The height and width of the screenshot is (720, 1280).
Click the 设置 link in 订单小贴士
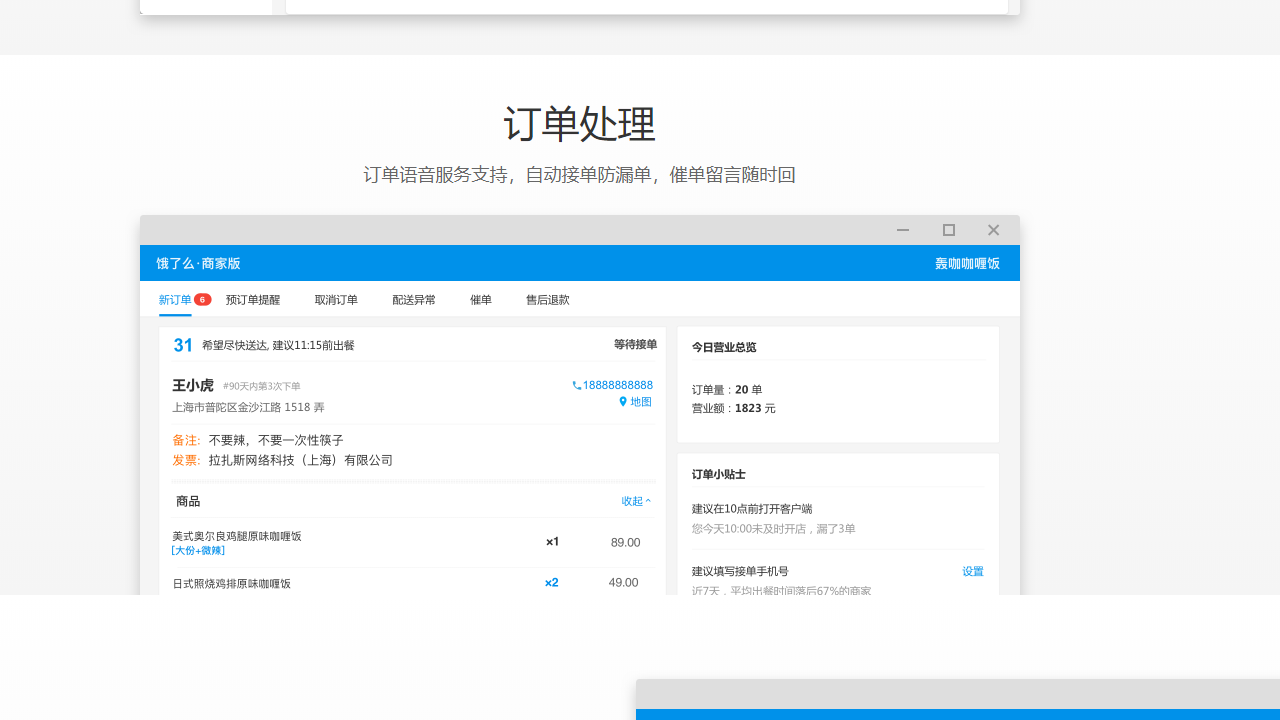pos(972,571)
